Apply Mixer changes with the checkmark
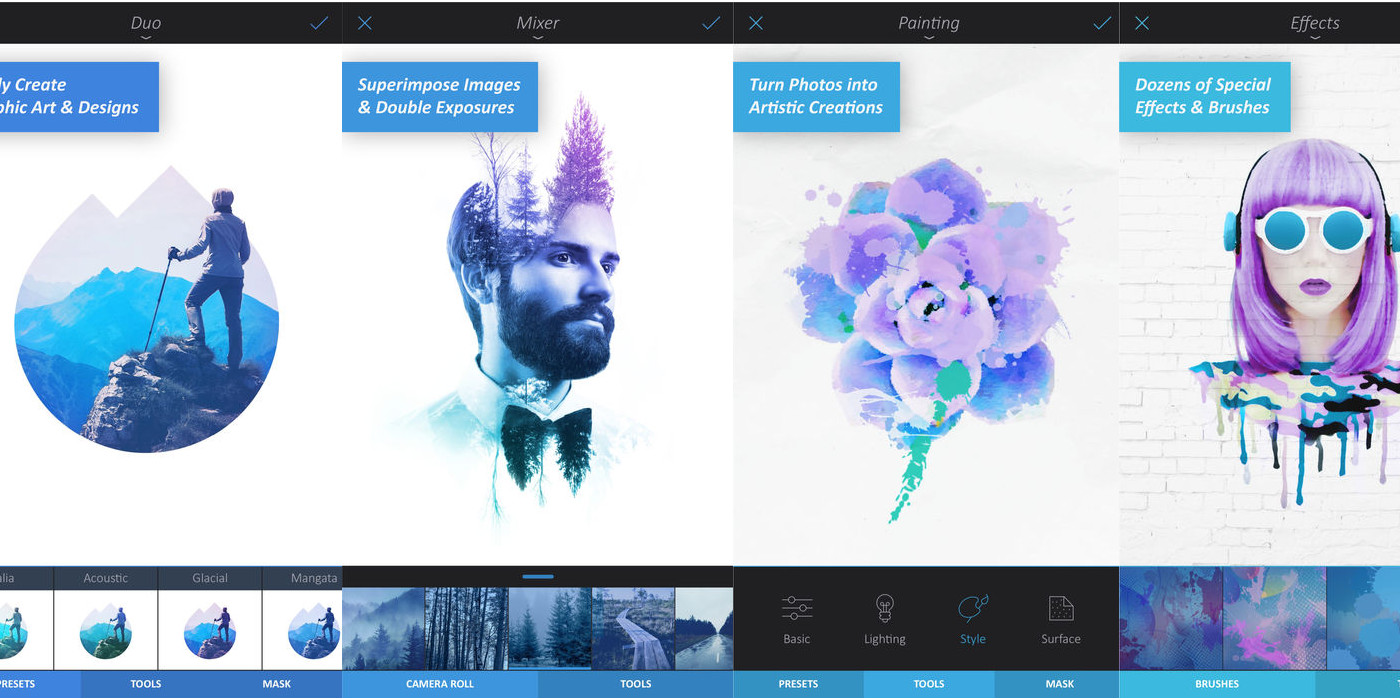The height and width of the screenshot is (700, 1400). click(x=711, y=23)
